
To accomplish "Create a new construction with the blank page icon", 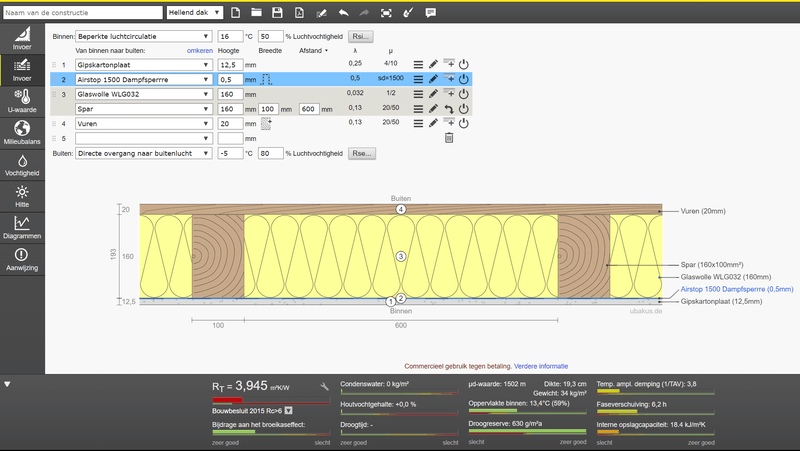I will click(235, 13).
